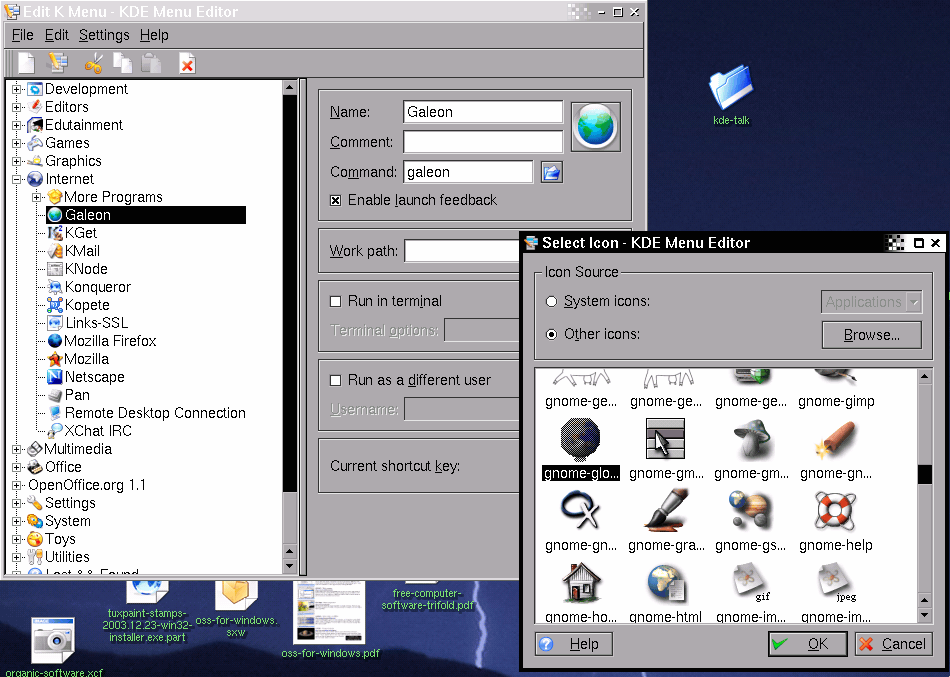
Task: Select the gnome-ho... house icon
Action: [x=580, y=593]
